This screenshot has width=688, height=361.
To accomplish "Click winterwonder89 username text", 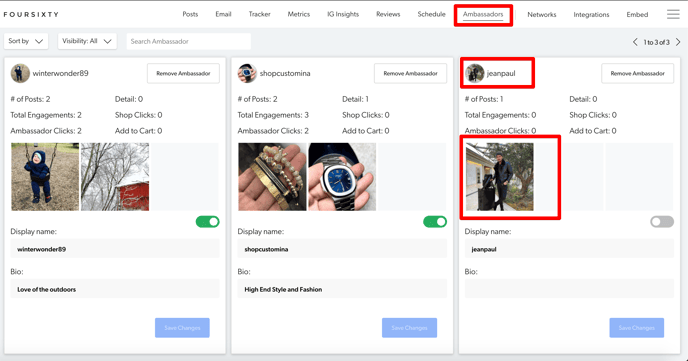I will coord(61,73).
